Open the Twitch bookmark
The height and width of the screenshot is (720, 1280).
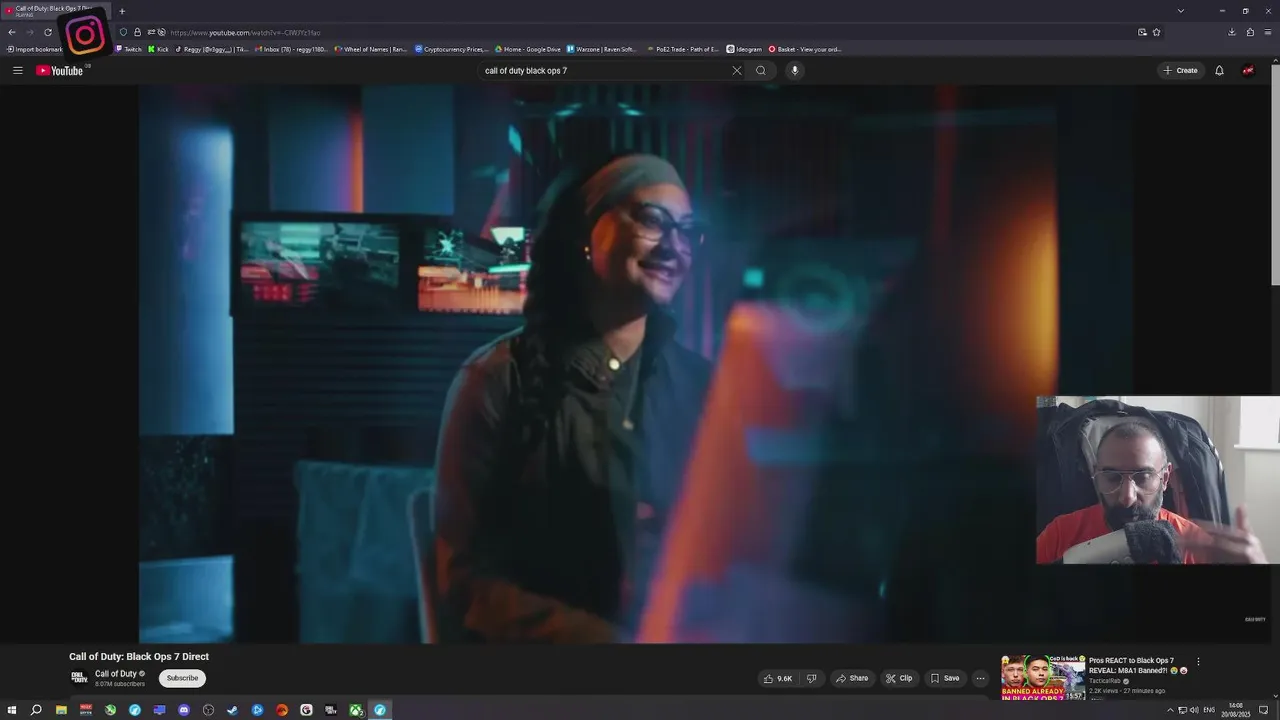point(128,49)
